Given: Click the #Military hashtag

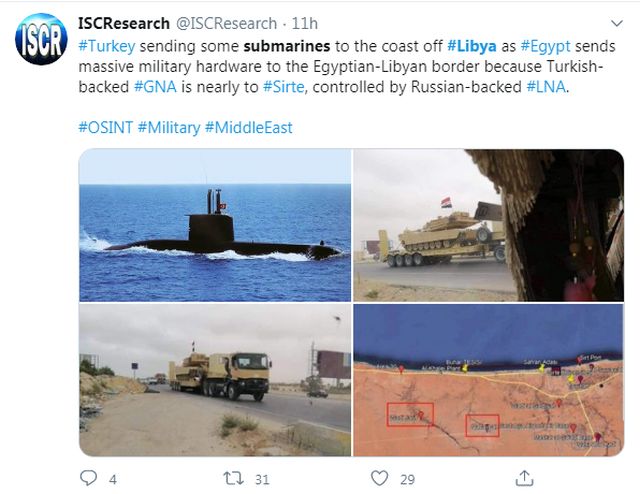Looking at the screenshot, I should click(x=169, y=128).
